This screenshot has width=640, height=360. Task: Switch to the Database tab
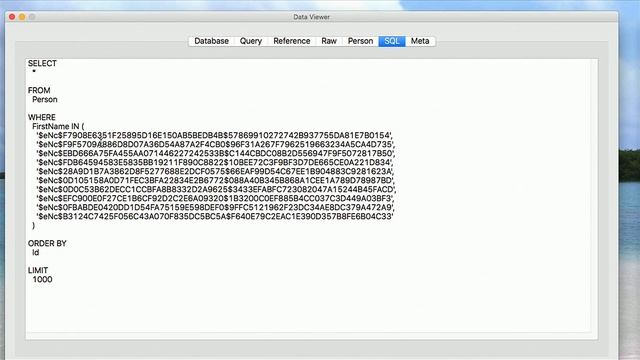click(211, 41)
